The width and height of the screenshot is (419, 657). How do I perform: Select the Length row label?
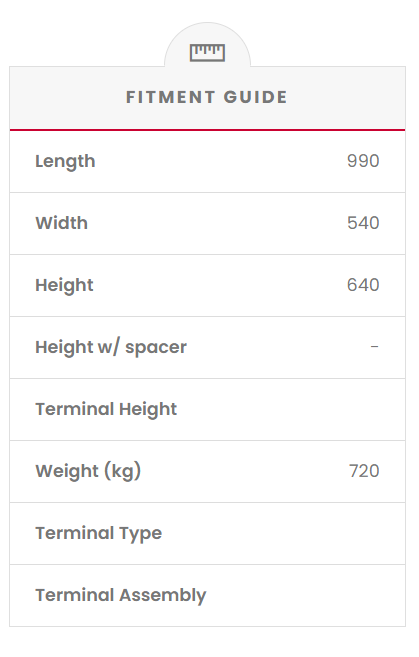click(x=65, y=162)
